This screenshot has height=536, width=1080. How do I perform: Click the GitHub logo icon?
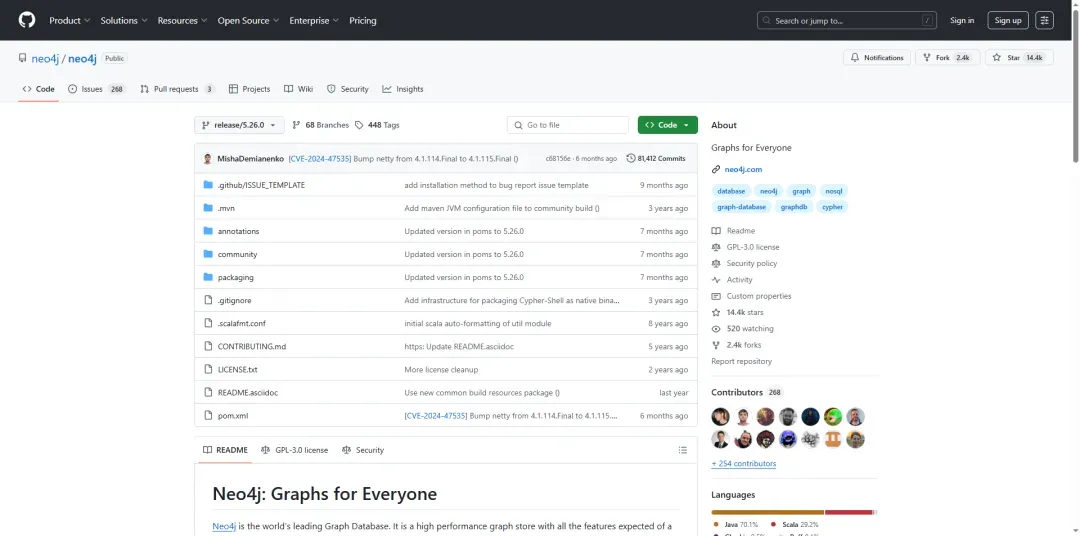tap(26, 20)
